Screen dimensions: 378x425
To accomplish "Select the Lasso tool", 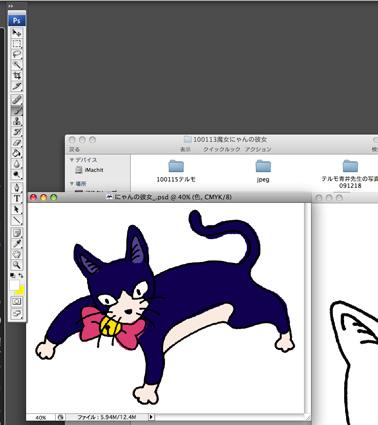I will [16, 54].
